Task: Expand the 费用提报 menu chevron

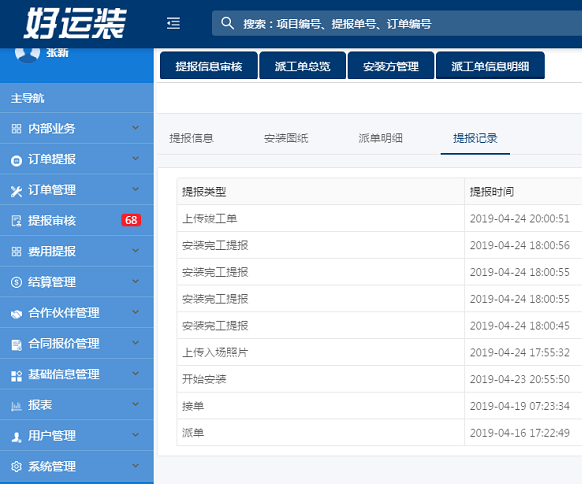Action: [x=135, y=251]
